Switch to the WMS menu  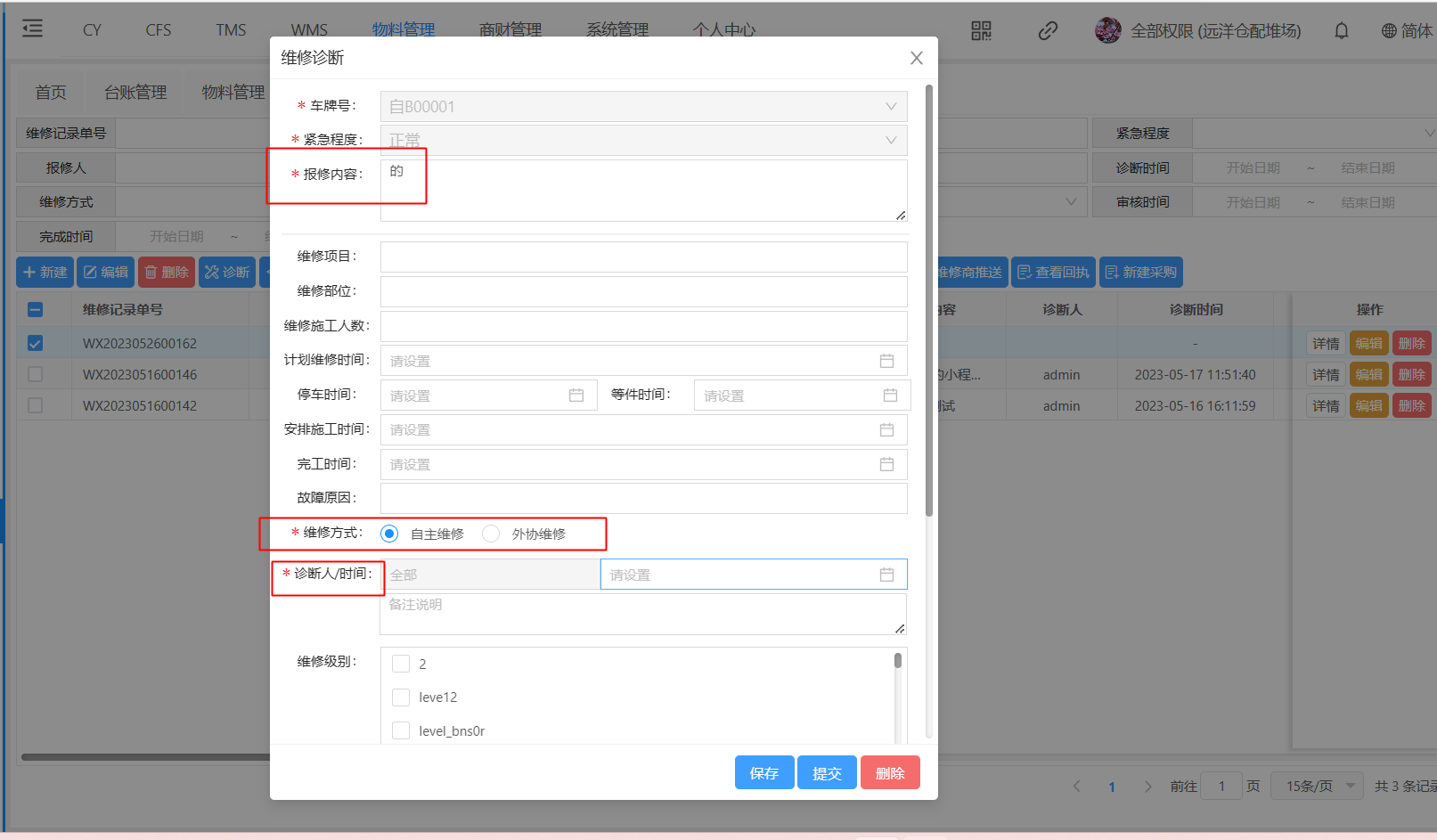[x=309, y=30]
